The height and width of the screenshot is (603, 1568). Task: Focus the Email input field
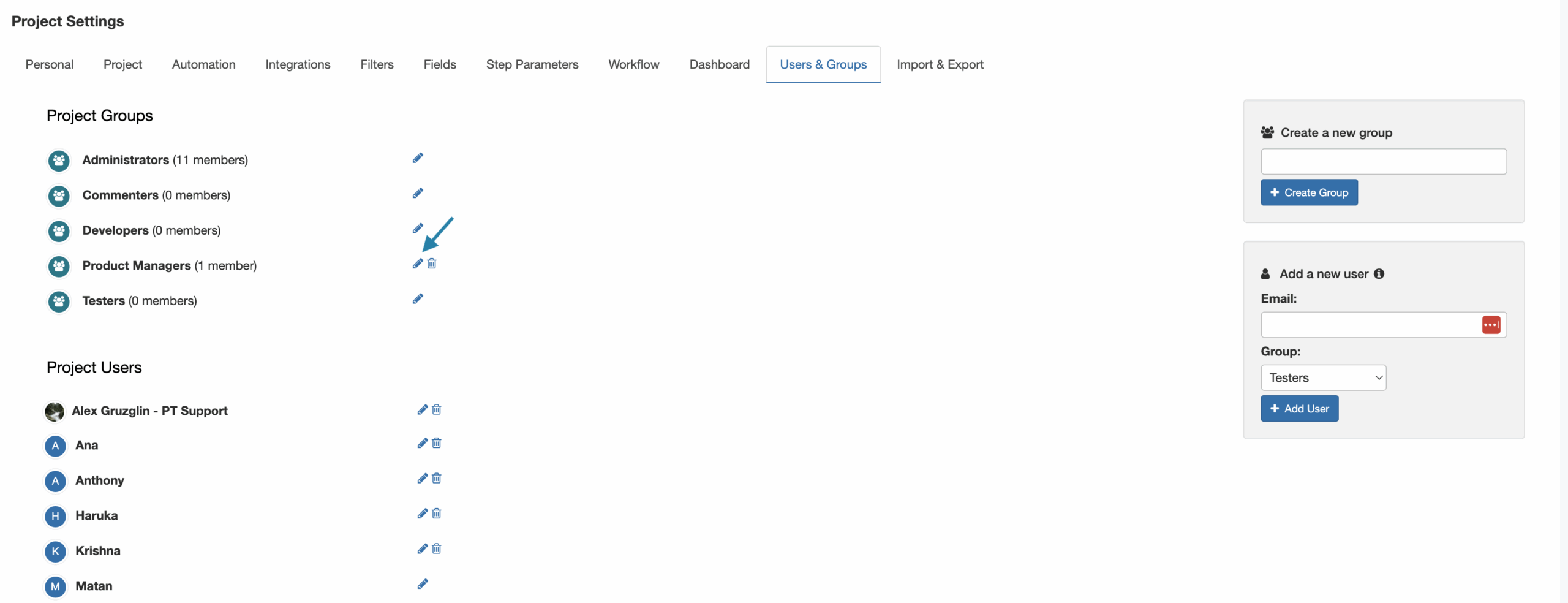pos(1384,325)
